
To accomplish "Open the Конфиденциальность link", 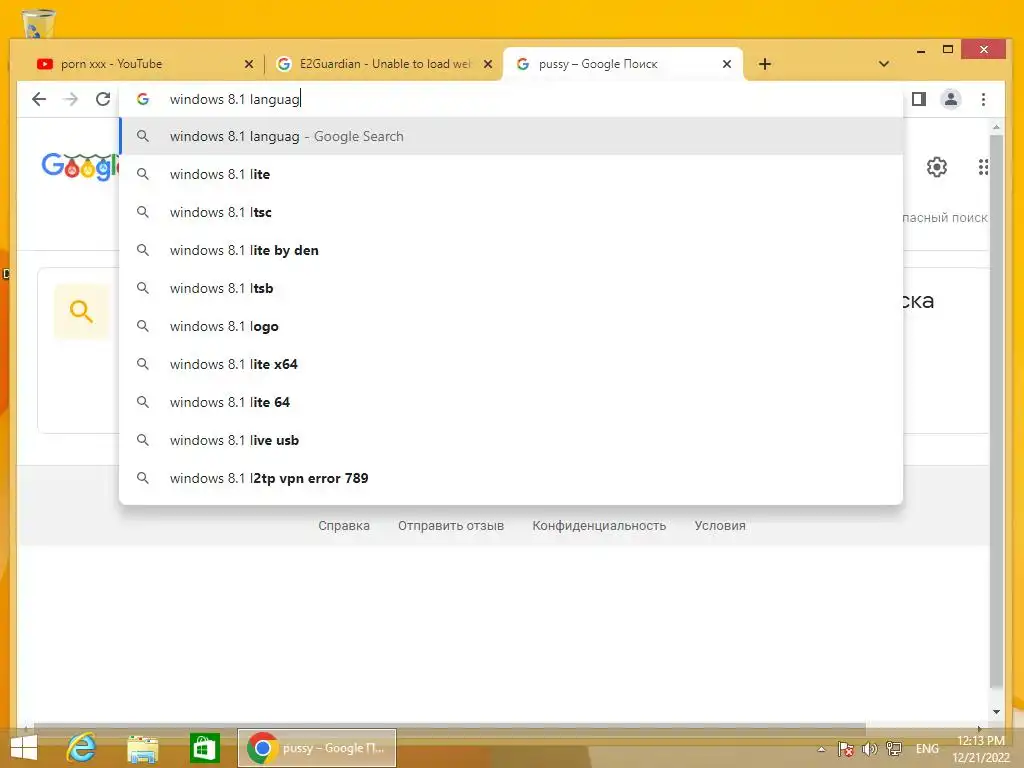I will (x=599, y=526).
